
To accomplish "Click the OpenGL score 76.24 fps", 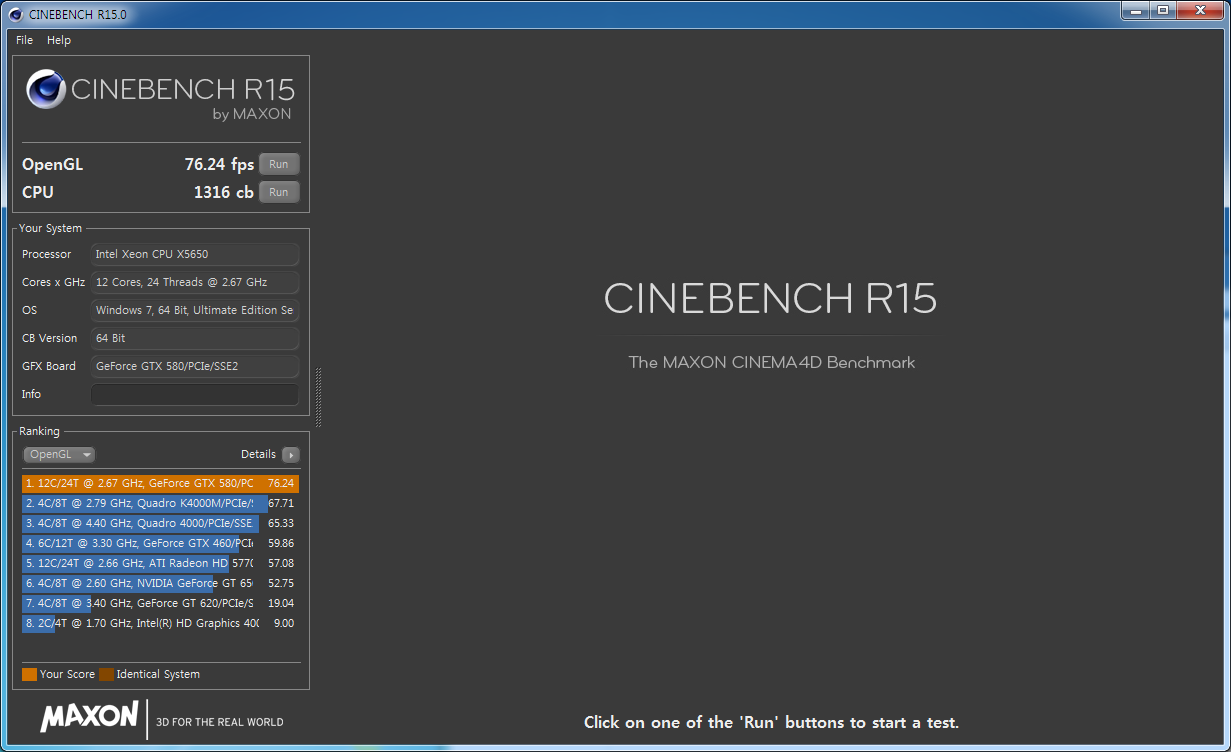I will point(219,165).
